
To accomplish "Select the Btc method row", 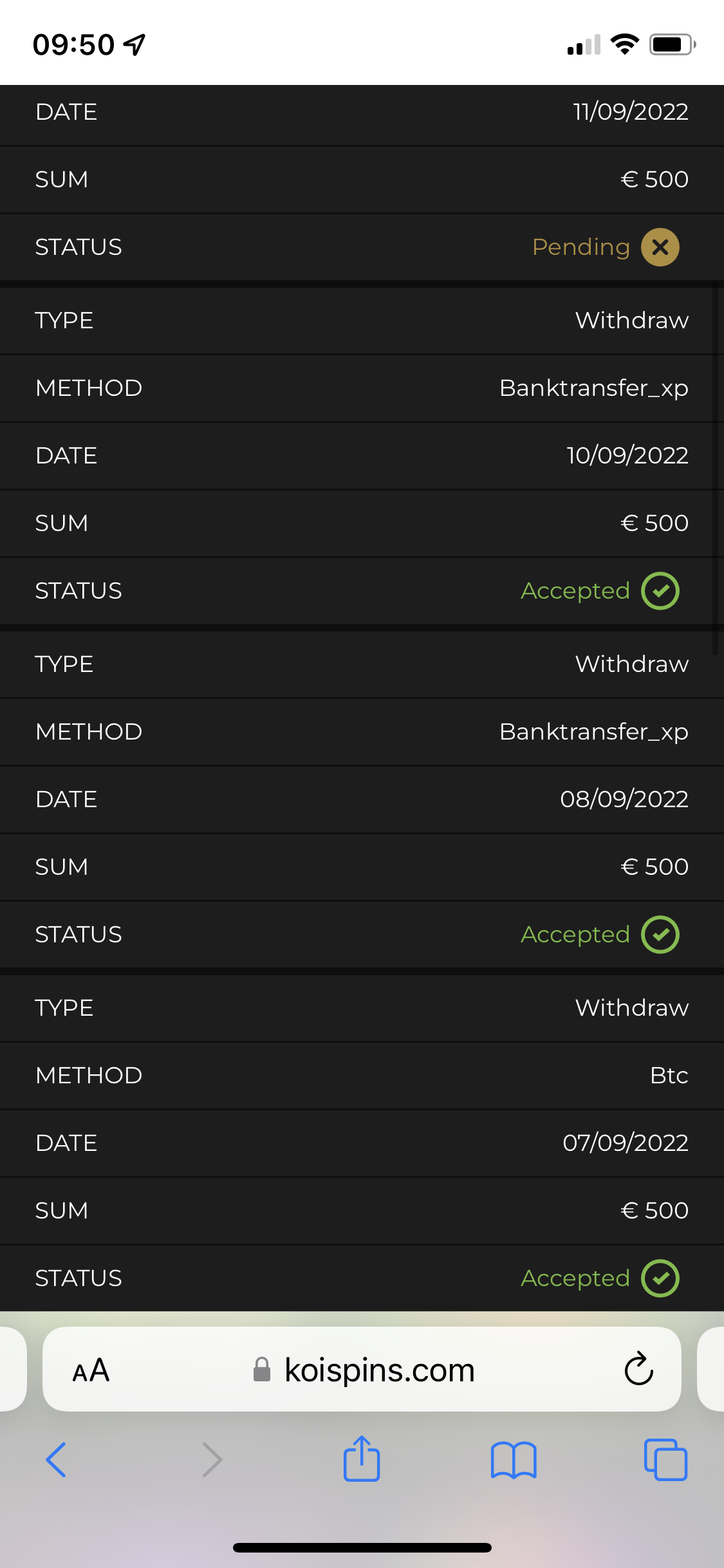I will tap(362, 1076).
